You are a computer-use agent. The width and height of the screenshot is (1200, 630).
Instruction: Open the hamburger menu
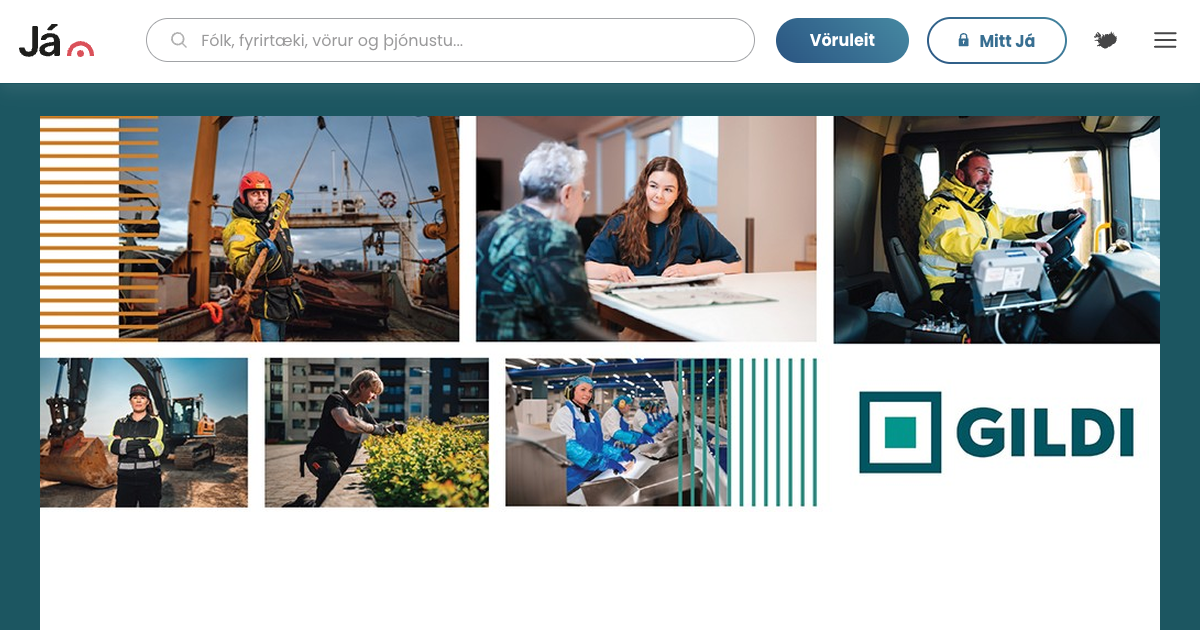(x=1165, y=40)
